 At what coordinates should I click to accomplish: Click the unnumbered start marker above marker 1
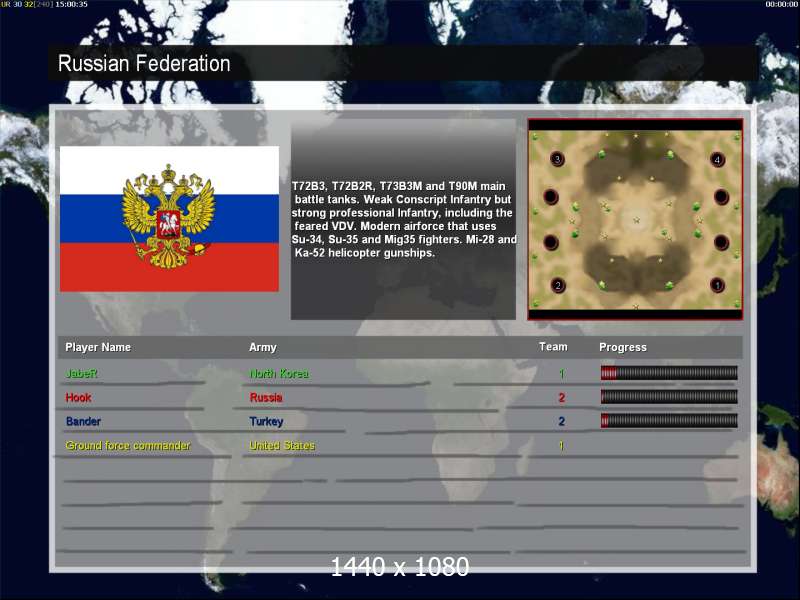pyautogui.click(x=721, y=242)
